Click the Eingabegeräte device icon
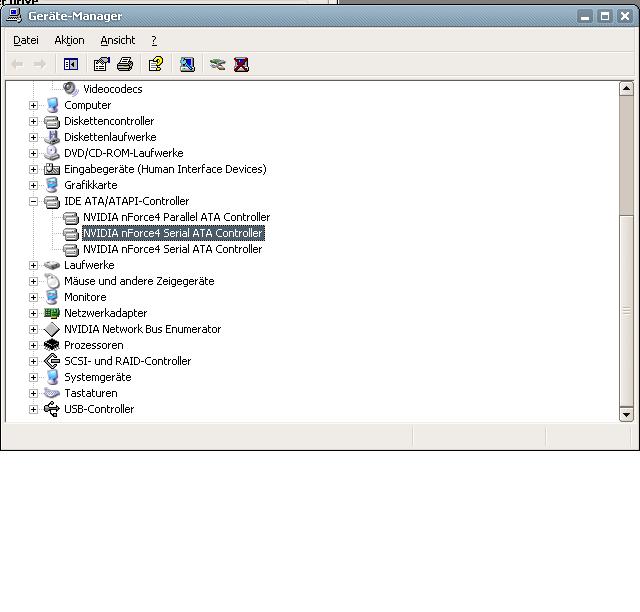 pyautogui.click(x=52, y=169)
